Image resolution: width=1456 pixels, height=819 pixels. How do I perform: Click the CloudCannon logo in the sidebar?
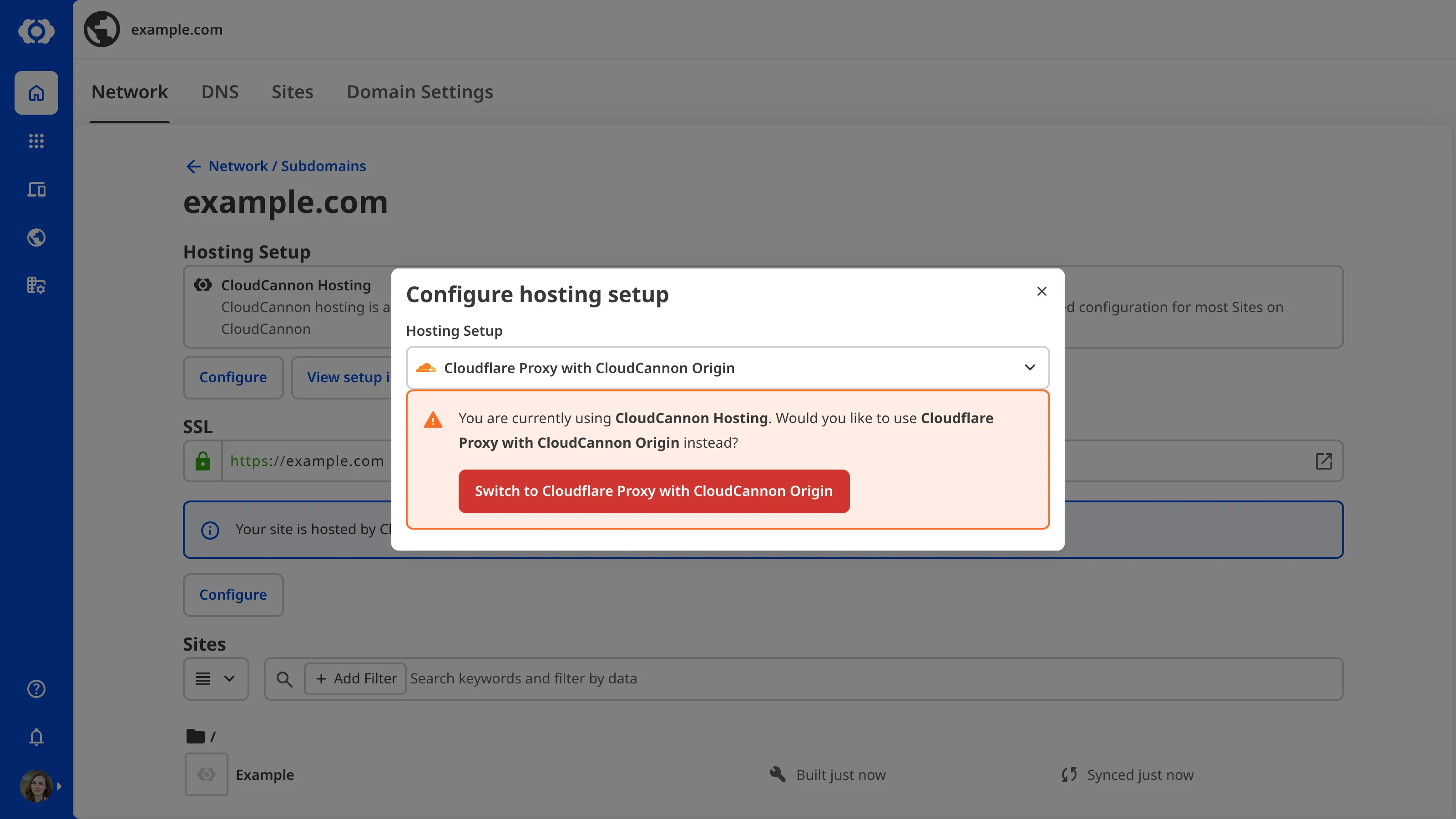tap(36, 30)
